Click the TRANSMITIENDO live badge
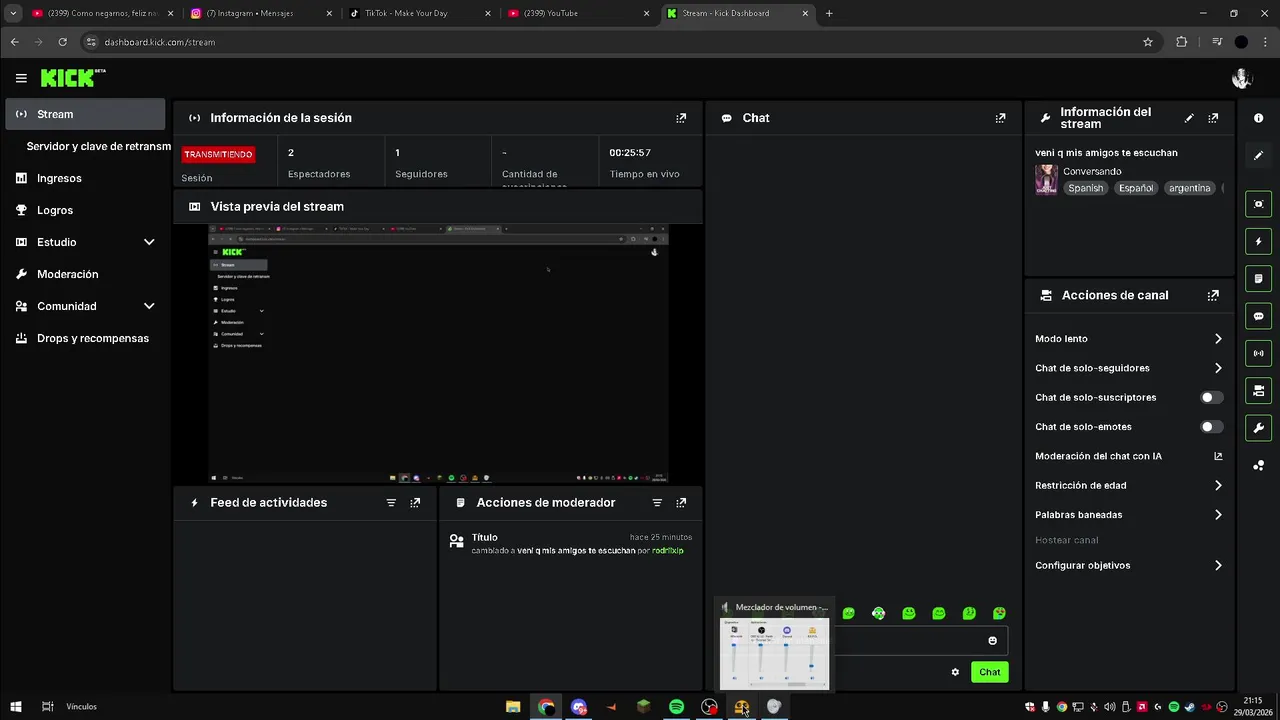 pyautogui.click(x=218, y=154)
